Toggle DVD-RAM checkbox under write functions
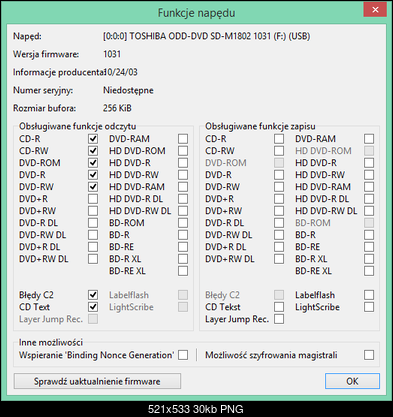 (x=369, y=139)
